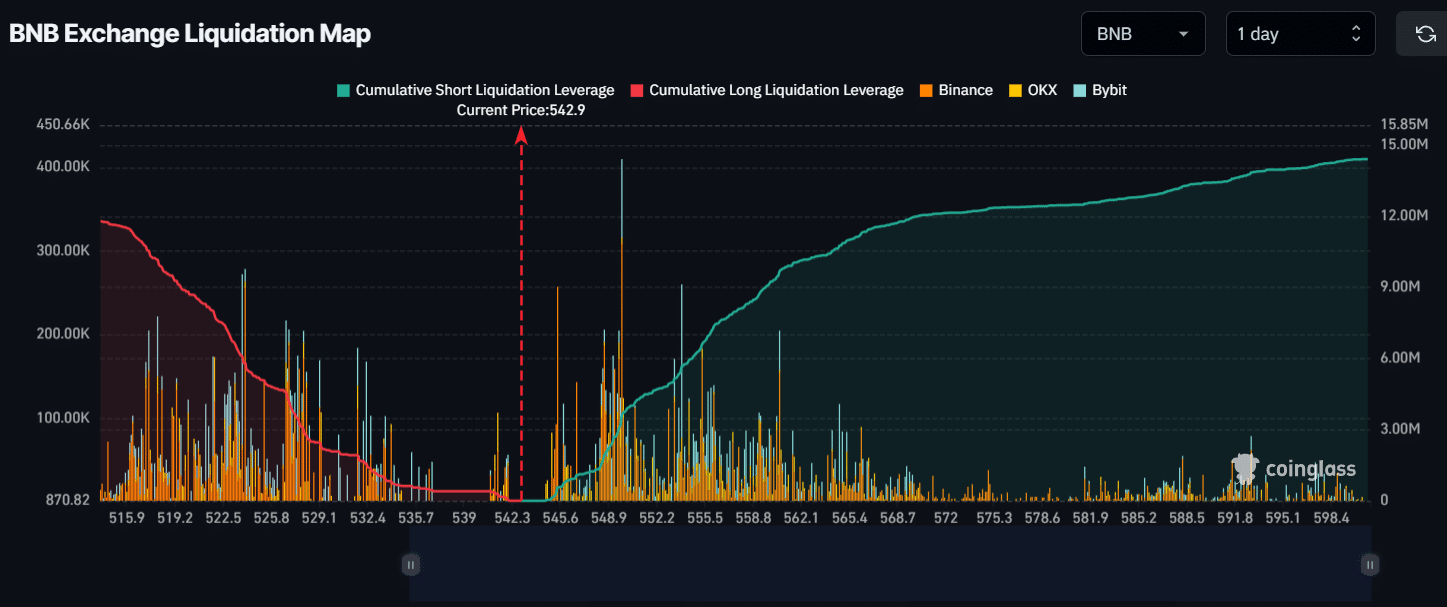Screen dimensions: 1447x607
Task: Click the 581.9 price axis label
Action: (x=1090, y=518)
